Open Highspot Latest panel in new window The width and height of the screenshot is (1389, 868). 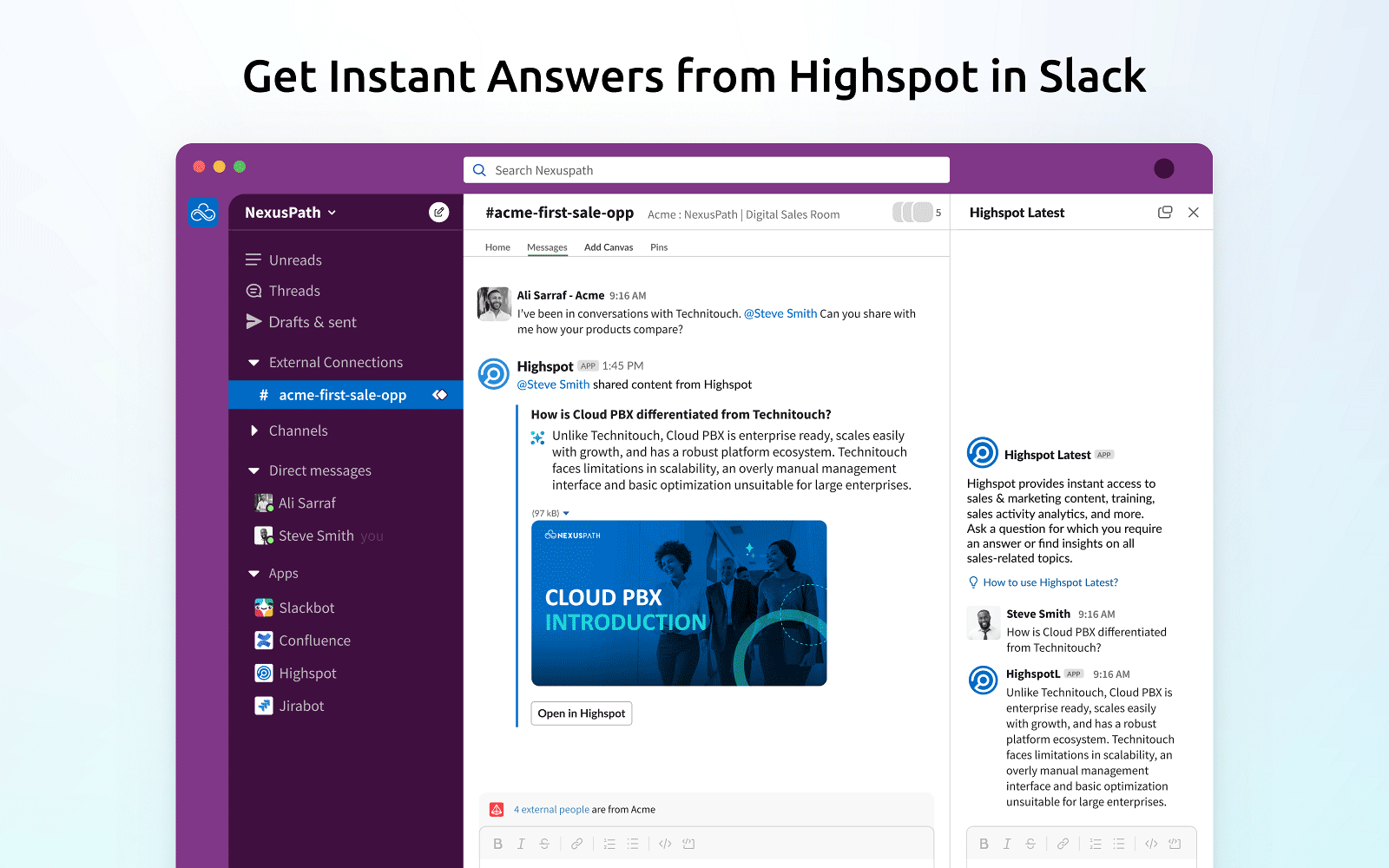(1165, 213)
